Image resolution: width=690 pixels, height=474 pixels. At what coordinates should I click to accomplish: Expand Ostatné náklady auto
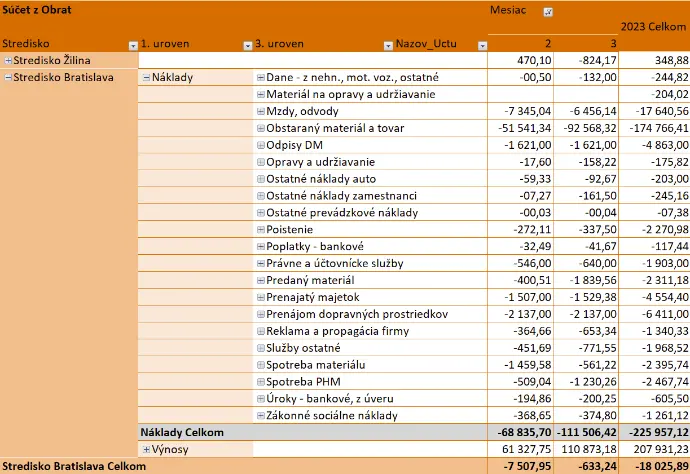(x=261, y=179)
